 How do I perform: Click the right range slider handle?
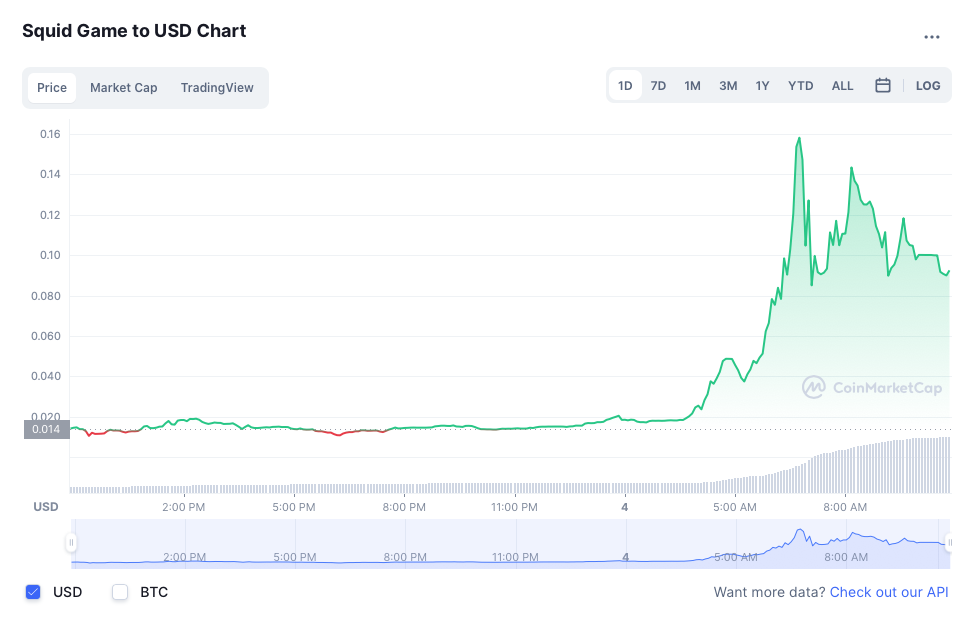949,543
